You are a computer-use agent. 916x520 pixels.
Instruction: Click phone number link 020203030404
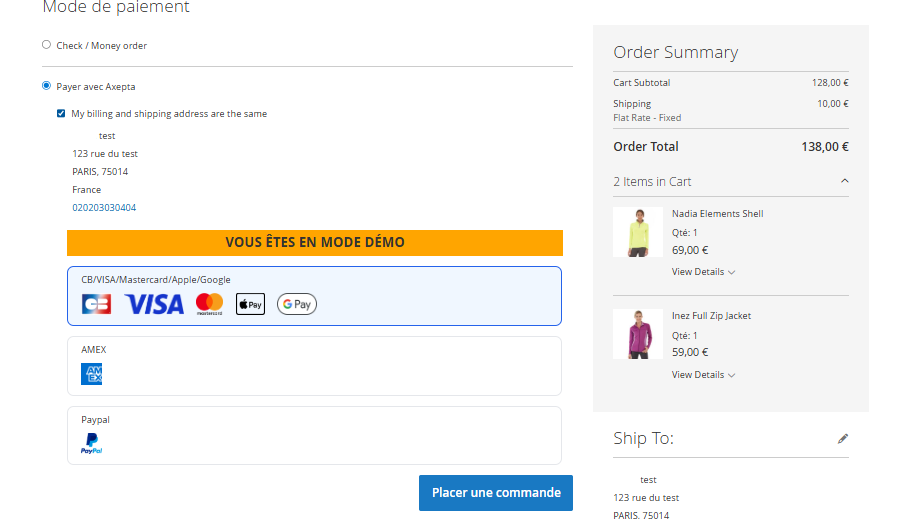[x=104, y=208]
